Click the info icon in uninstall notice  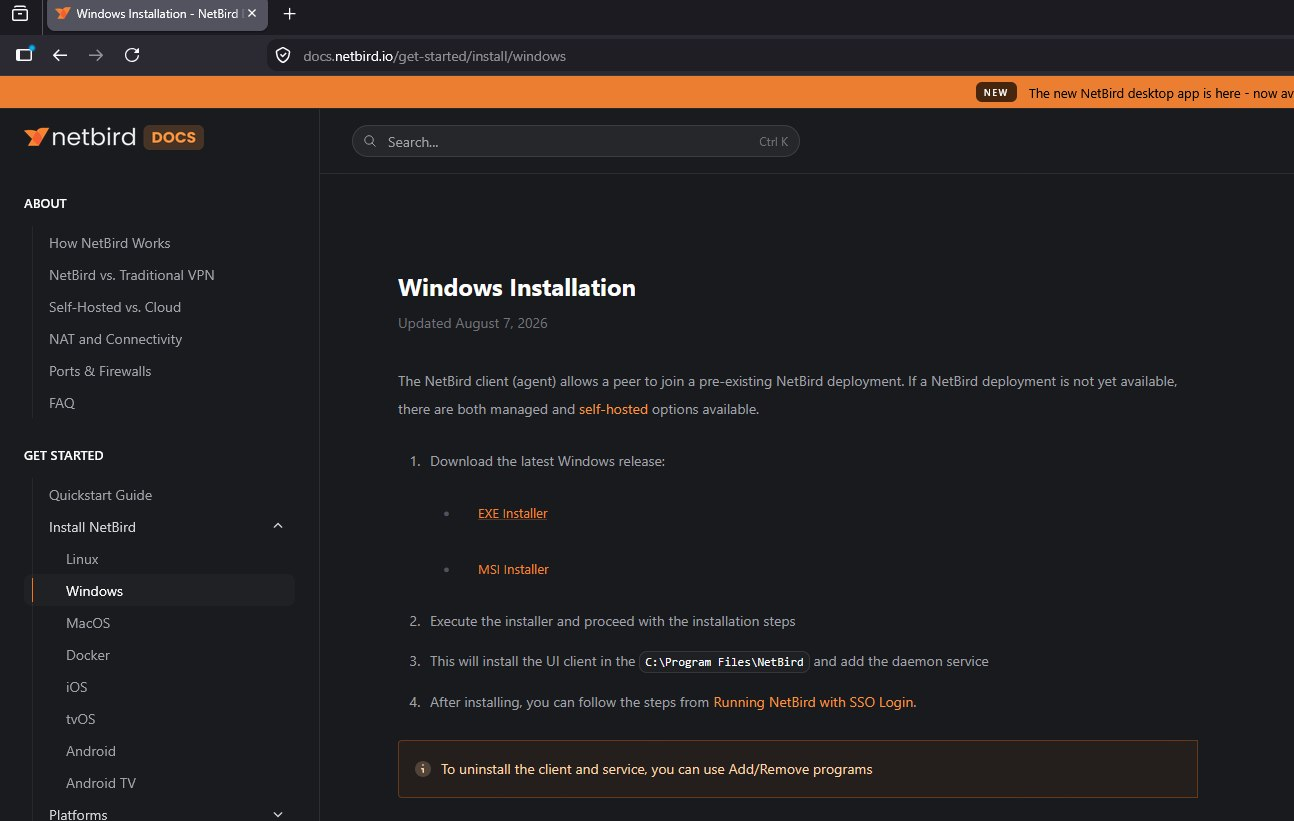pos(423,769)
